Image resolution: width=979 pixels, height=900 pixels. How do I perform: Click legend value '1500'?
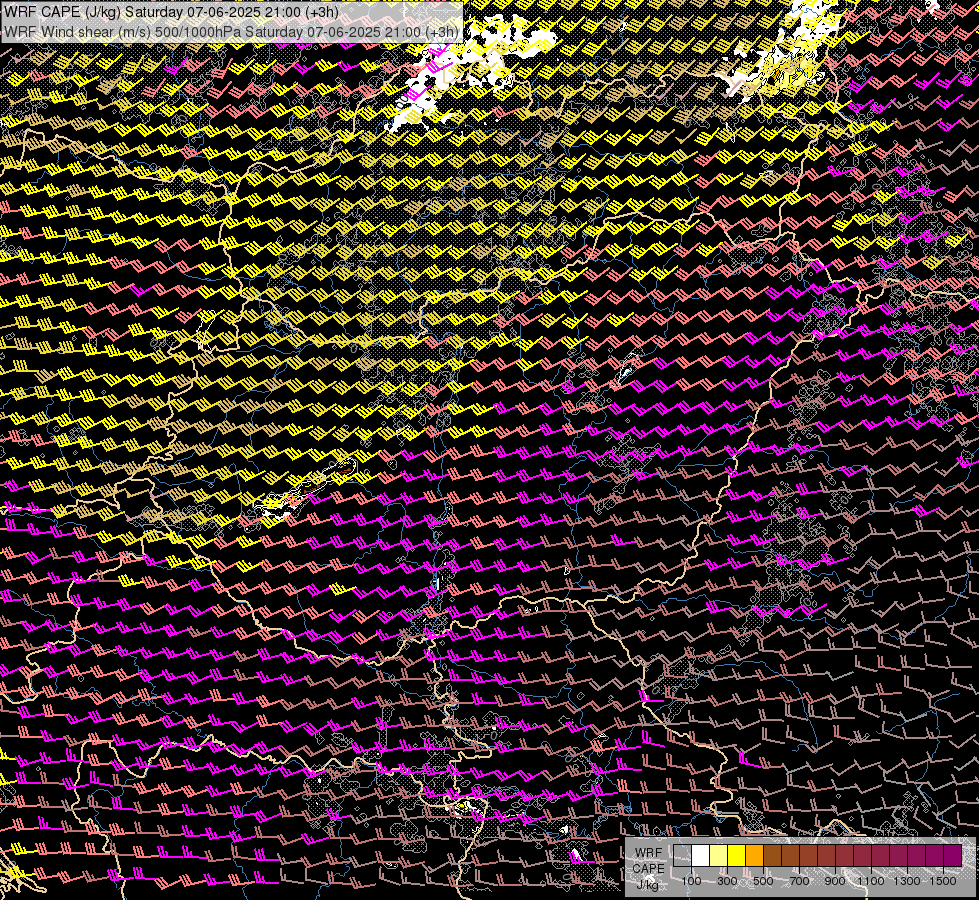[x=943, y=881]
